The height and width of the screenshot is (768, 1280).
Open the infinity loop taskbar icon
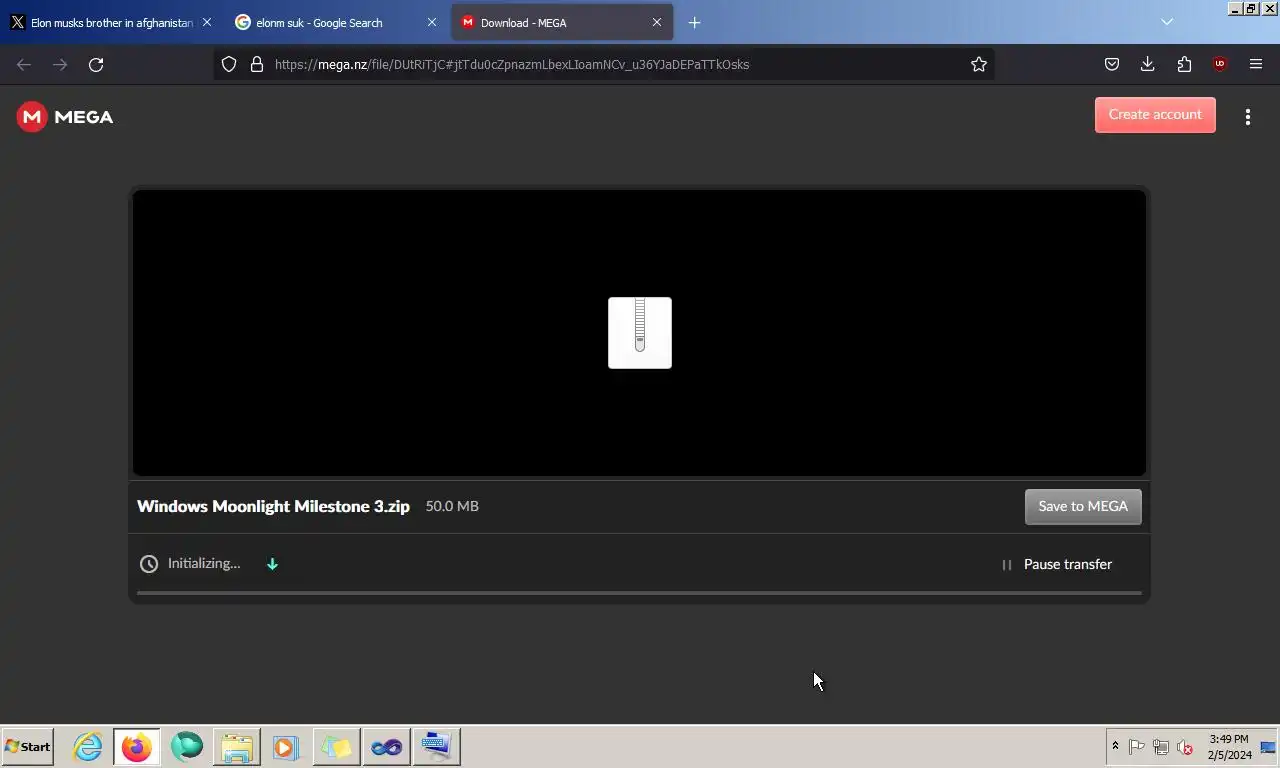pyautogui.click(x=386, y=747)
